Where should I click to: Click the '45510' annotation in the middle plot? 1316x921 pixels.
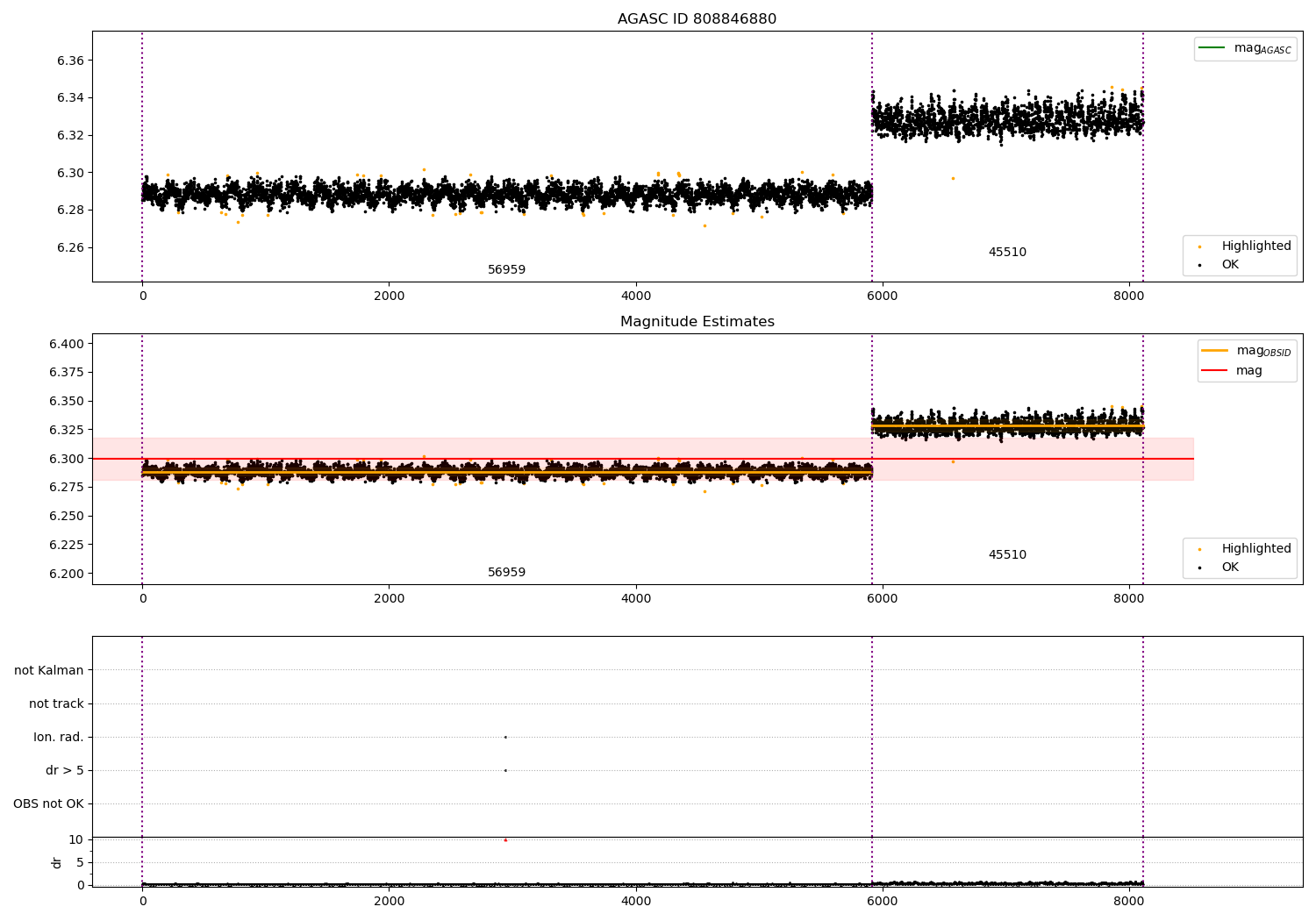(1007, 555)
